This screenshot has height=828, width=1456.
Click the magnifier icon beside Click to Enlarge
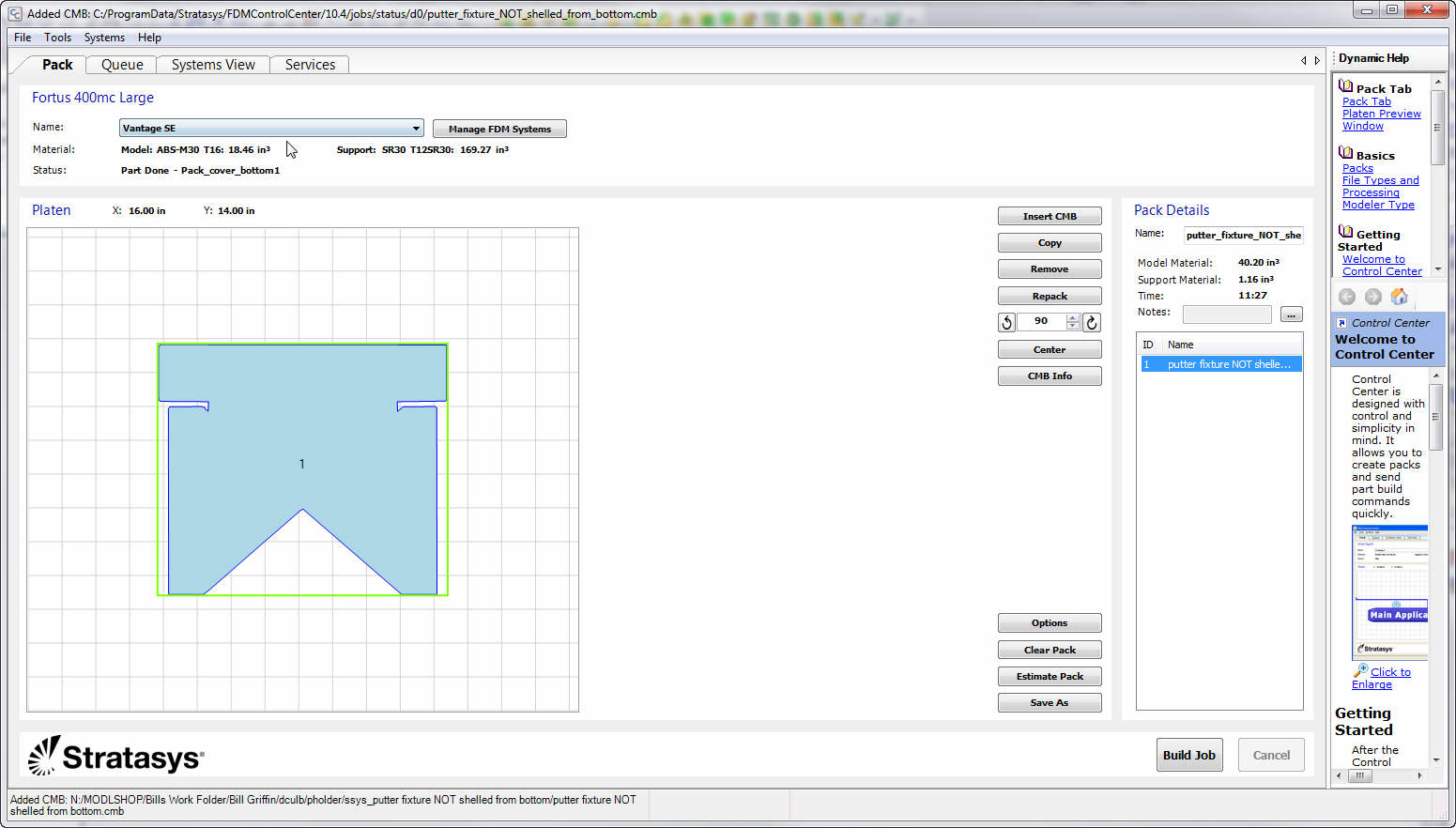coord(1360,670)
